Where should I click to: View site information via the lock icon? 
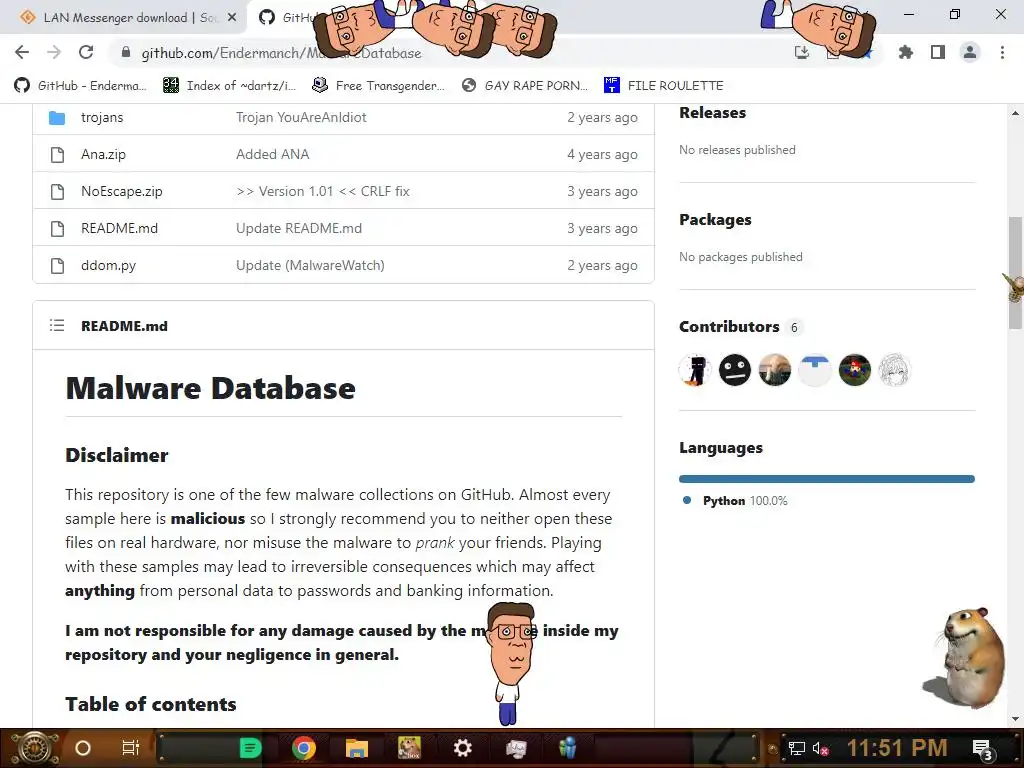[126, 52]
